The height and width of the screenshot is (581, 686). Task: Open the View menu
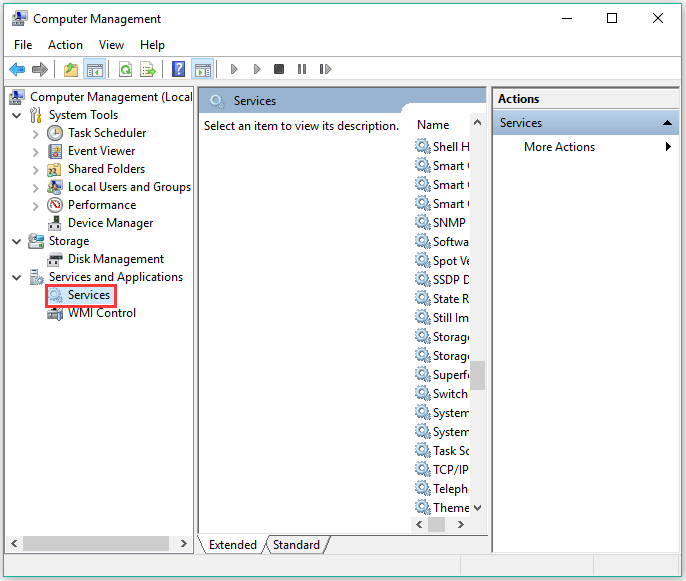click(111, 45)
